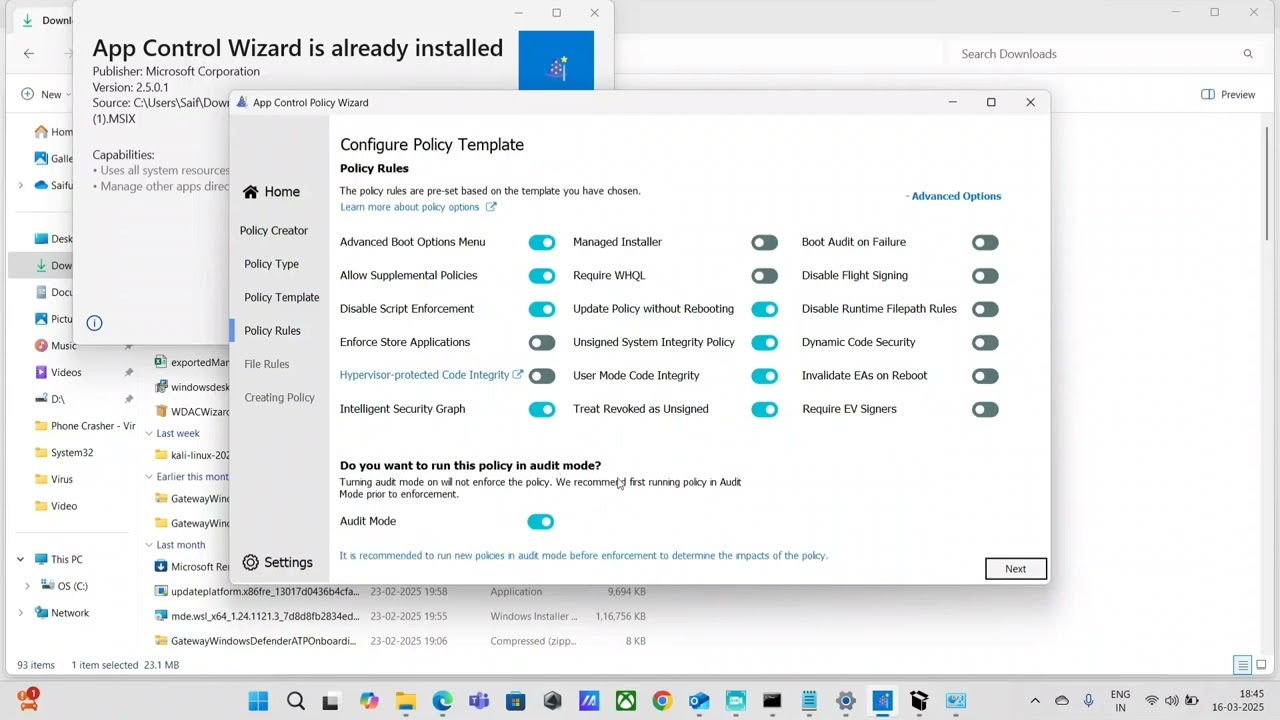Open Notepad from taskbar
Viewport: 1280px width, 720px height.
pyautogui.click(x=809, y=701)
